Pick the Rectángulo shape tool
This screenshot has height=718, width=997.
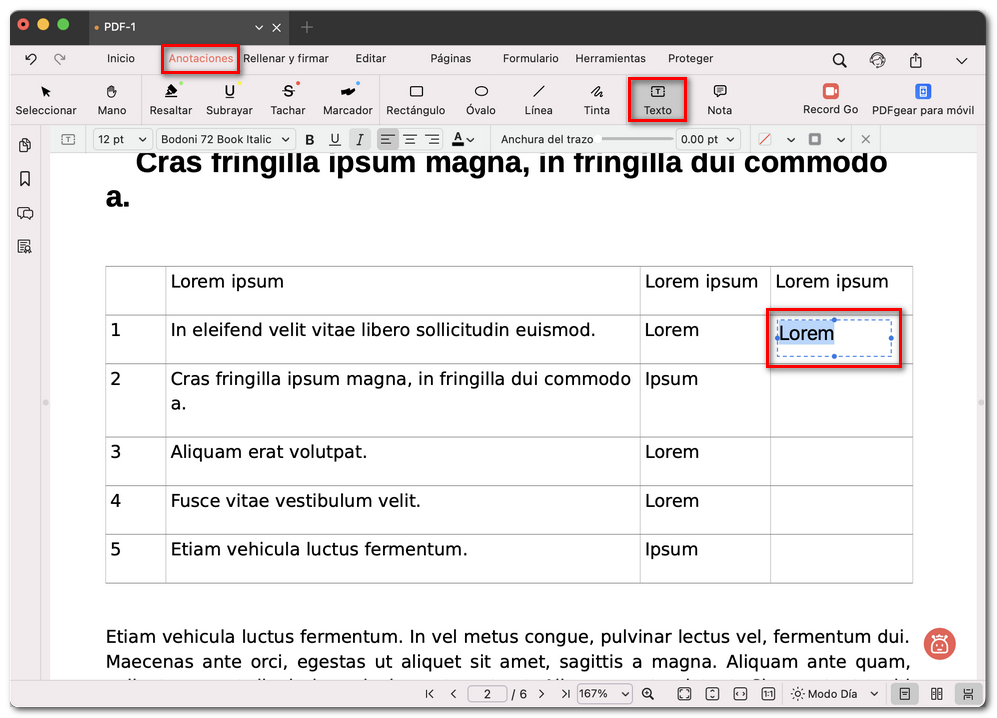click(415, 98)
